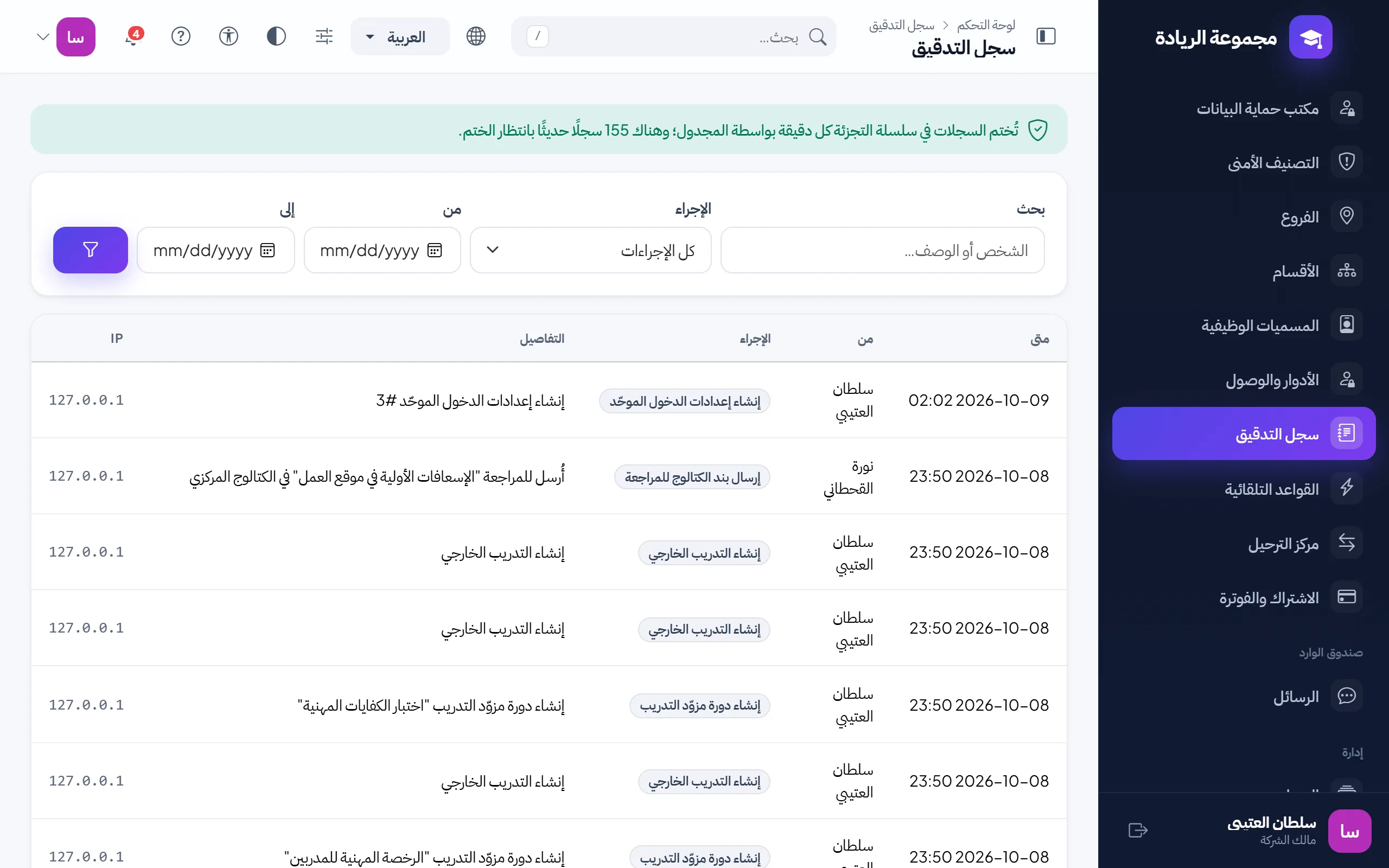The height and width of the screenshot is (868, 1389).
Task: Click the purple filter funnel button
Action: (91, 250)
